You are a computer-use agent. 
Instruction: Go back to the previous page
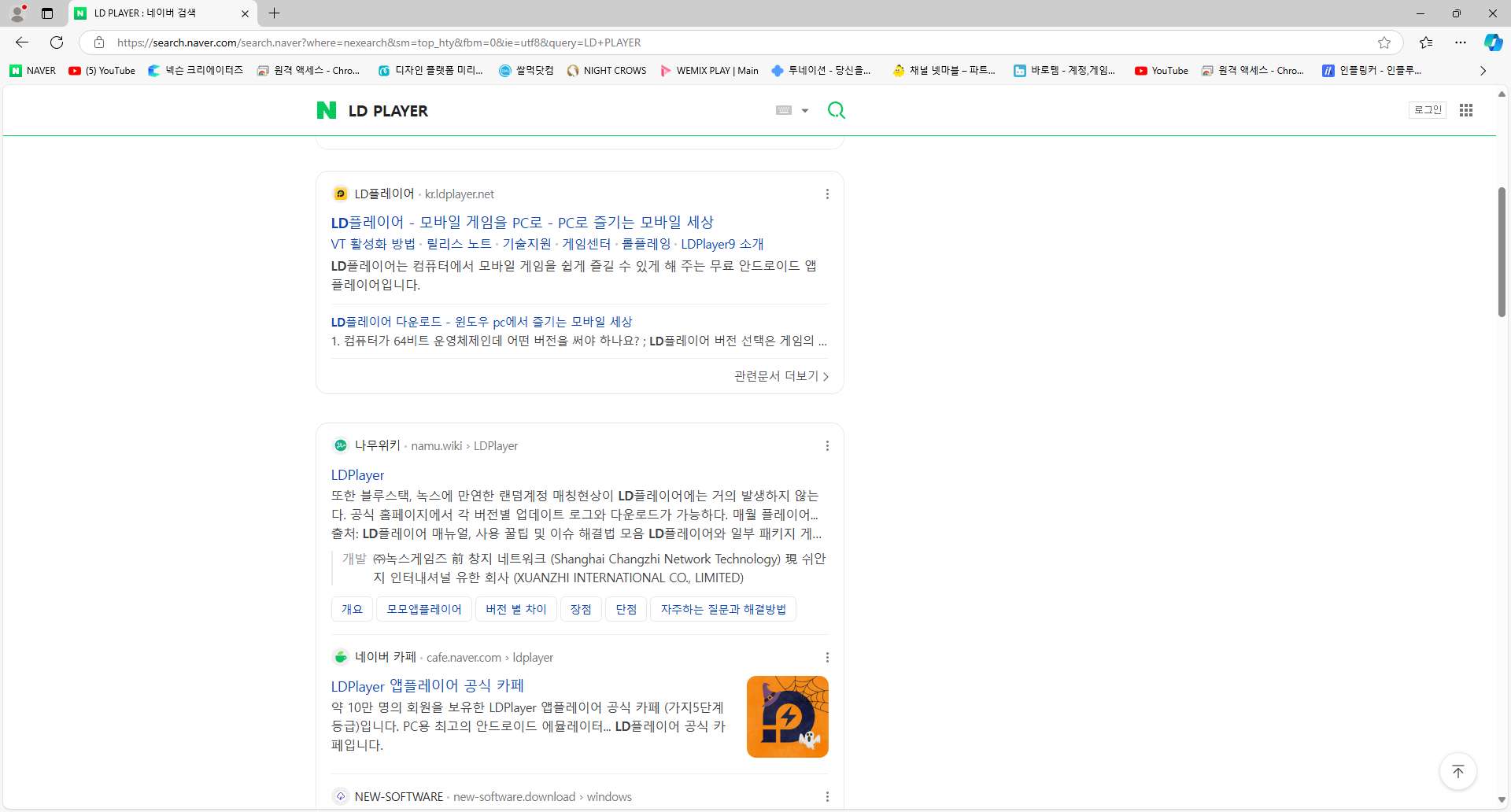click(x=22, y=42)
